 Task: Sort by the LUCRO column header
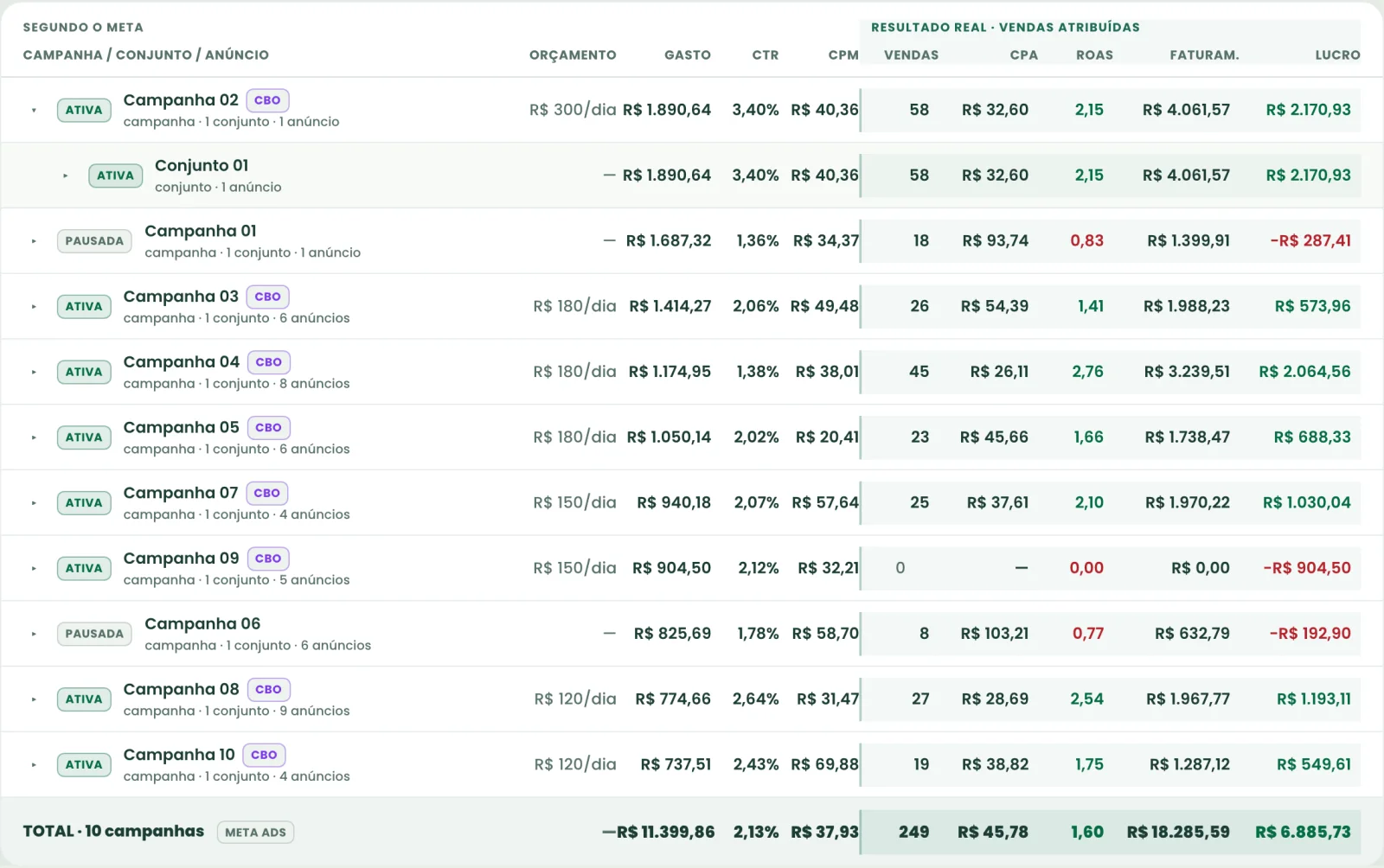coord(1337,55)
